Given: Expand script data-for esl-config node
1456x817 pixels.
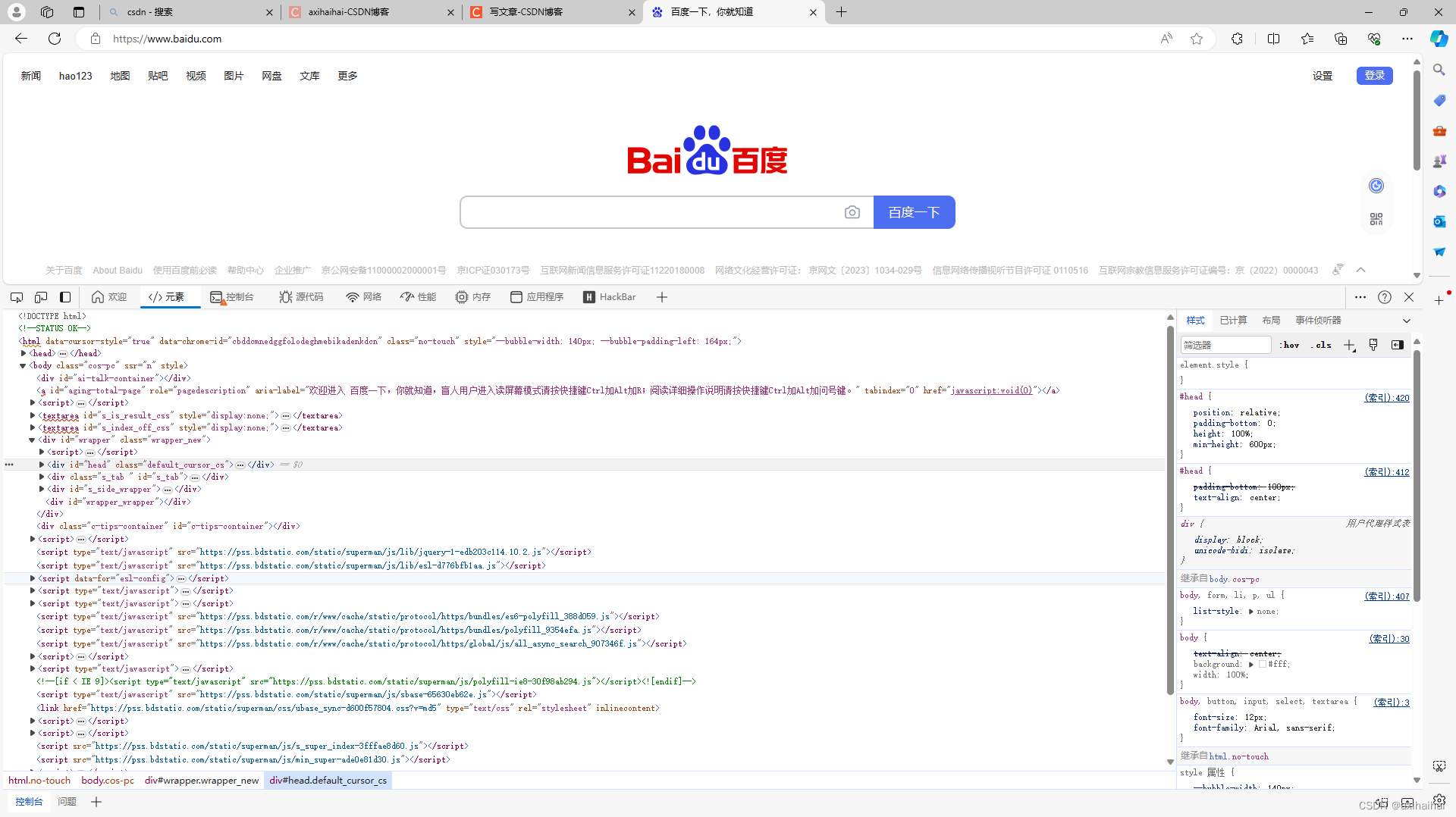Looking at the screenshot, I should coord(33,578).
